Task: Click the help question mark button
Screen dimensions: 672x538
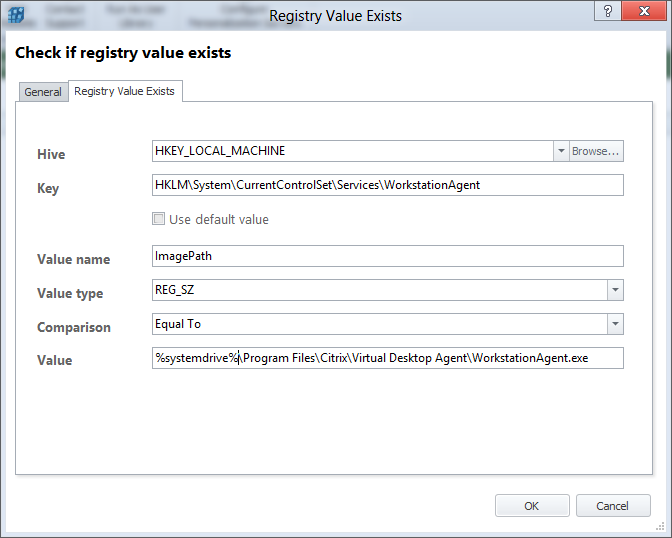Action: [609, 10]
